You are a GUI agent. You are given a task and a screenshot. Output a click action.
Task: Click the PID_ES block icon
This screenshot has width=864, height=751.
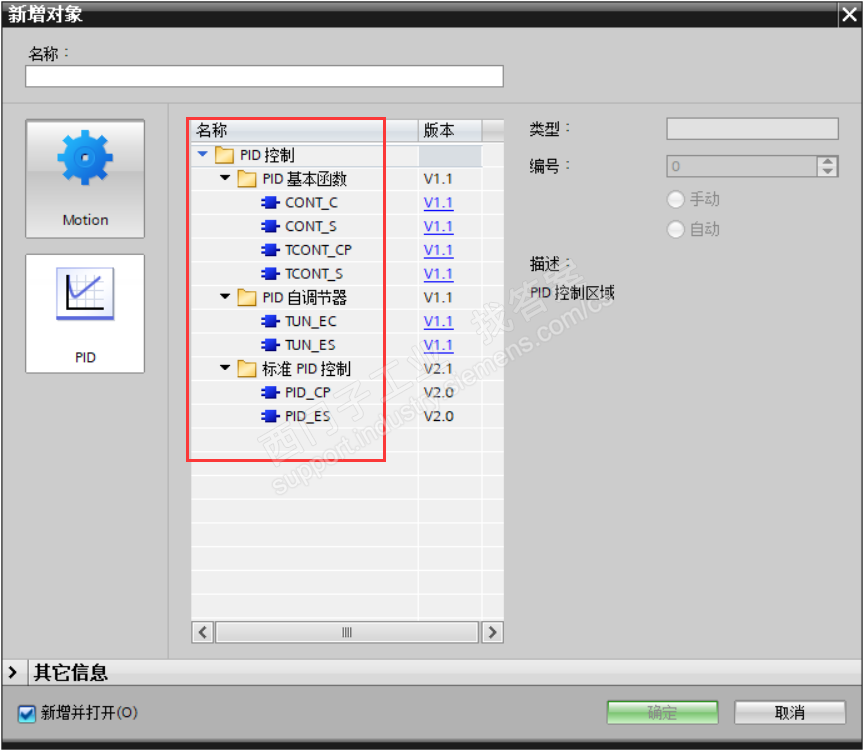tap(270, 416)
